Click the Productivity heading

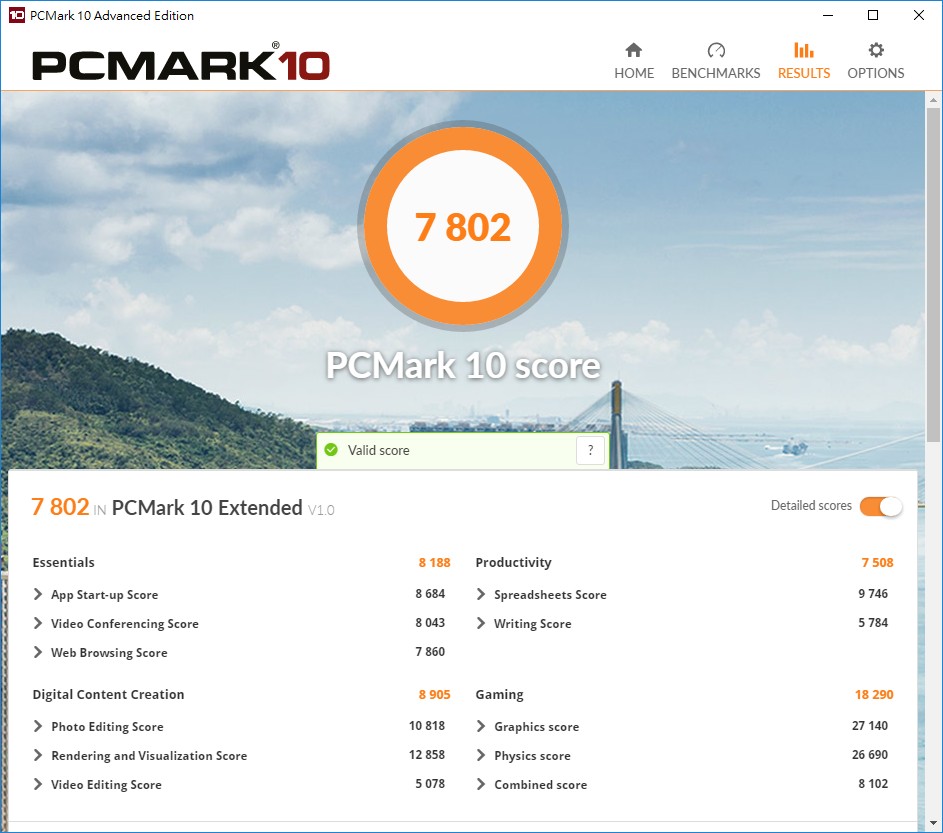(x=514, y=562)
